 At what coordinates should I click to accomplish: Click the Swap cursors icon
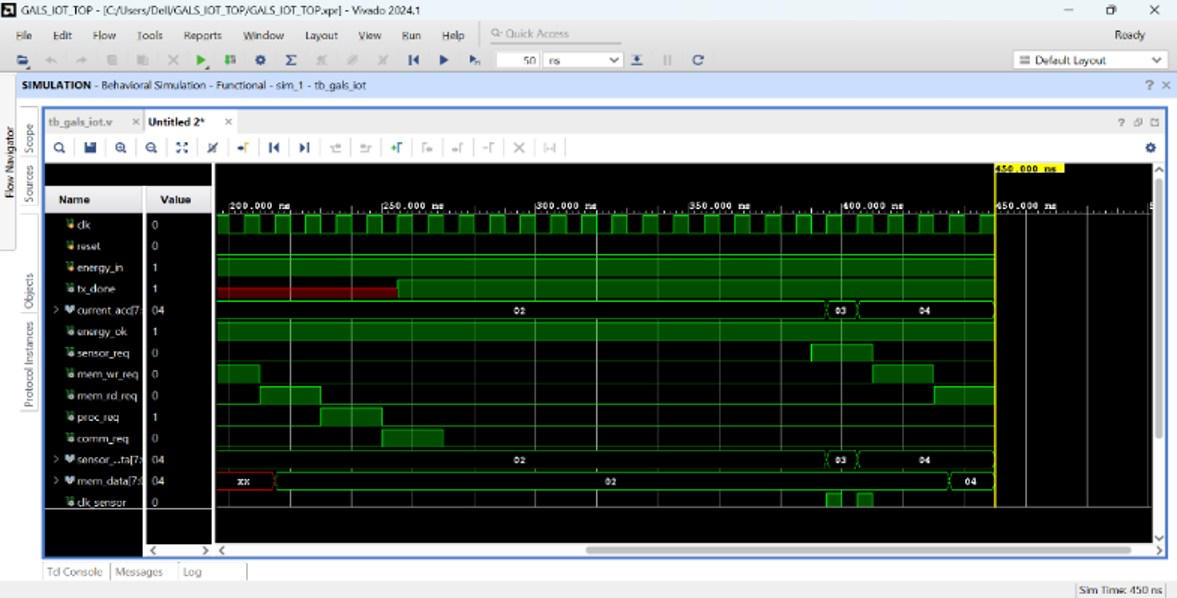(x=549, y=148)
